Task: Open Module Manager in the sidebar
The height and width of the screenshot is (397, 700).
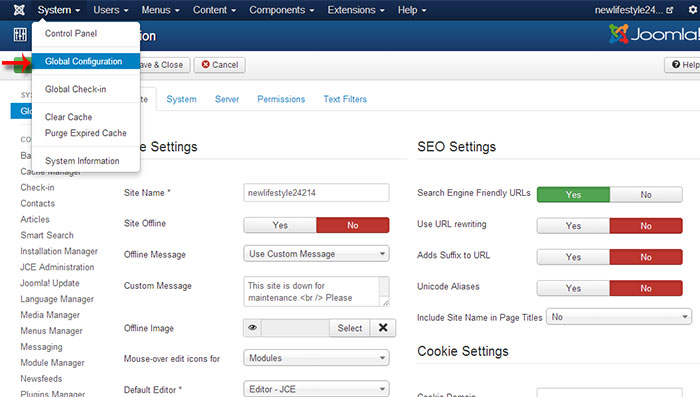Action: click(52, 363)
